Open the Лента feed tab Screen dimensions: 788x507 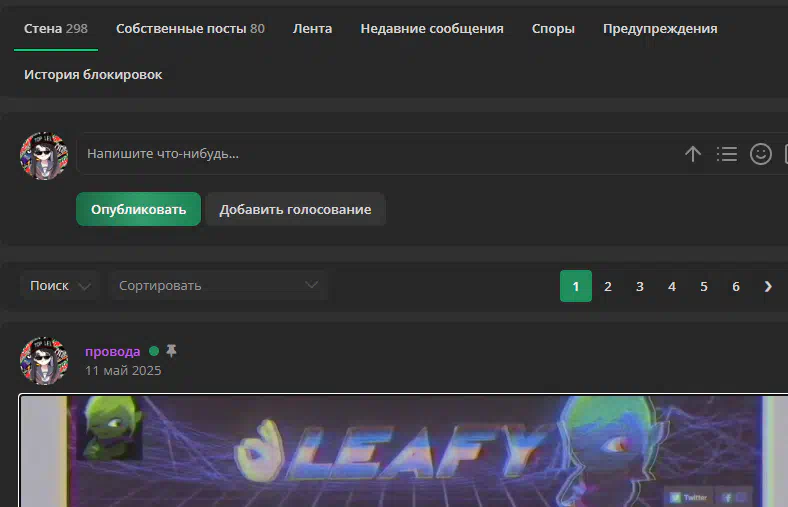[x=312, y=29]
